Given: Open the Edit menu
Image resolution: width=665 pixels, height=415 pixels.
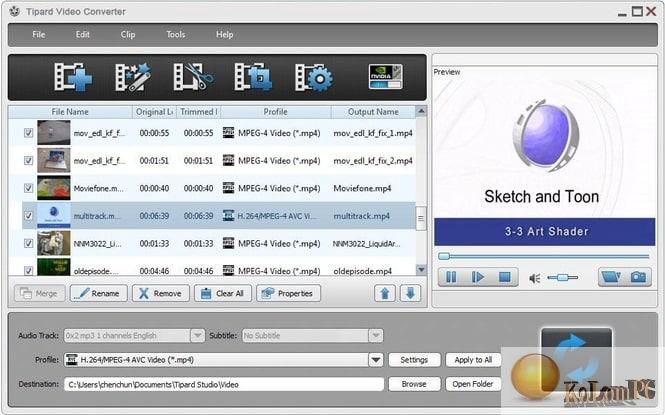Looking at the screenshot, I should tap(83, 34).
